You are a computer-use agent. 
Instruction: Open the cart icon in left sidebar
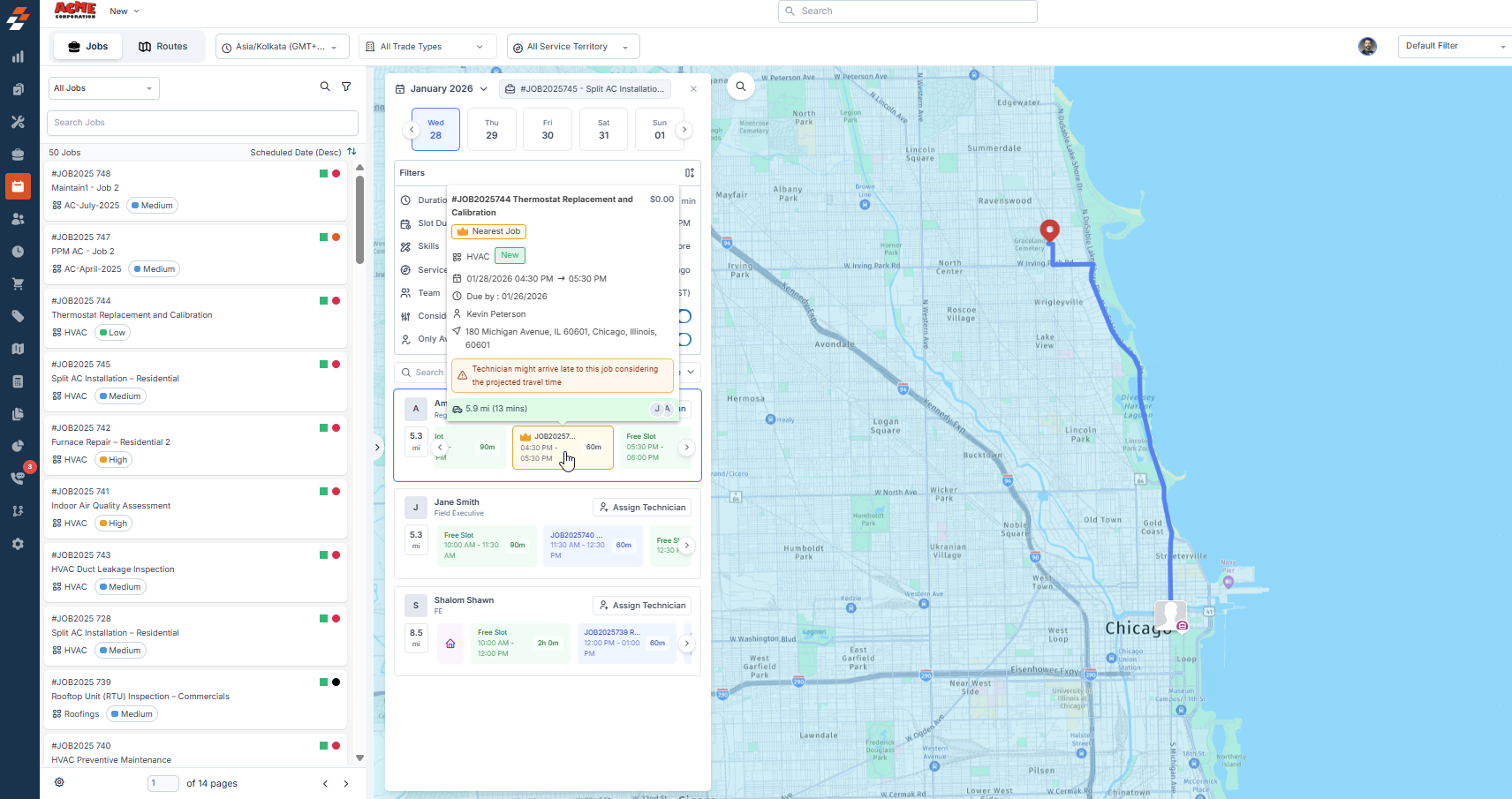[18, 284]
